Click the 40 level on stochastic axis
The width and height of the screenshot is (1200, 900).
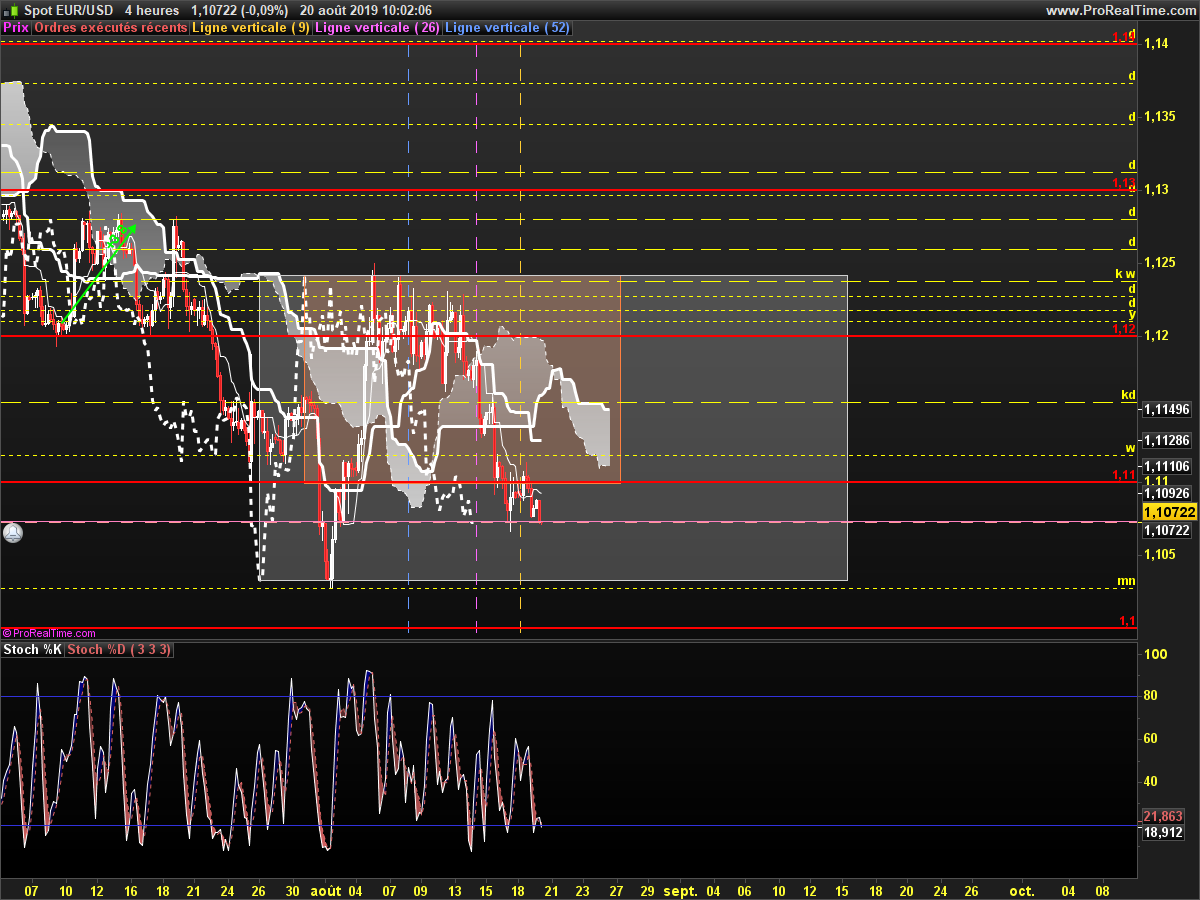pyautogui.click(x=1153, y=782)
